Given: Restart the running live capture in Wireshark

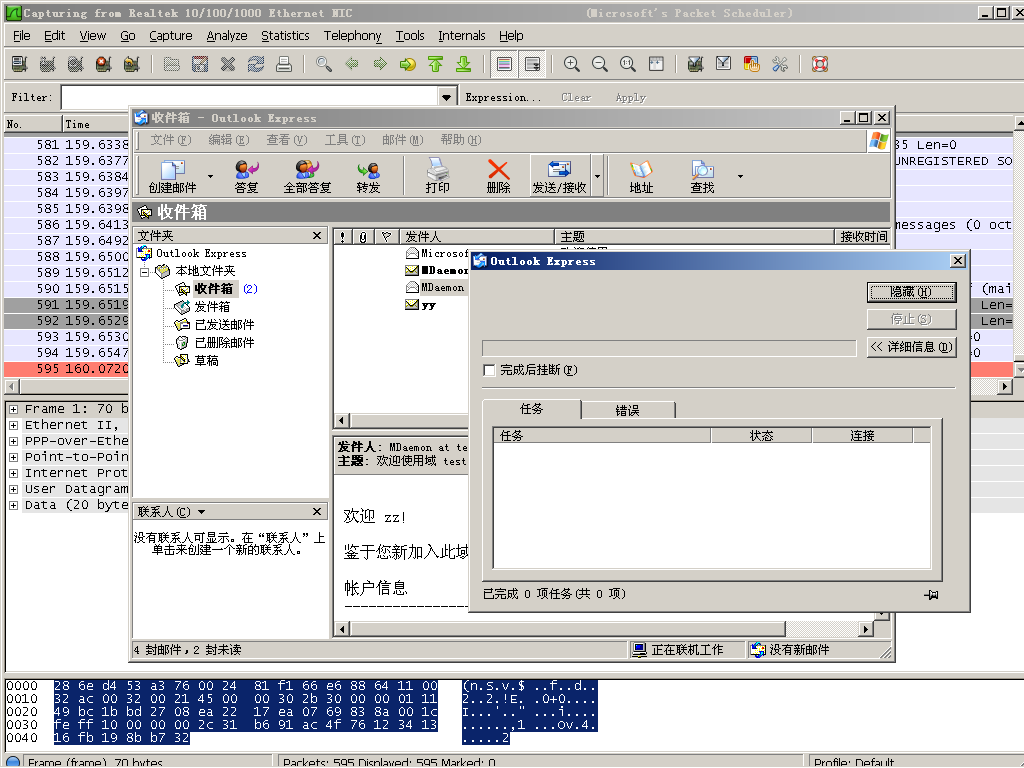Looking at the screenshot, I should [131, 64].
